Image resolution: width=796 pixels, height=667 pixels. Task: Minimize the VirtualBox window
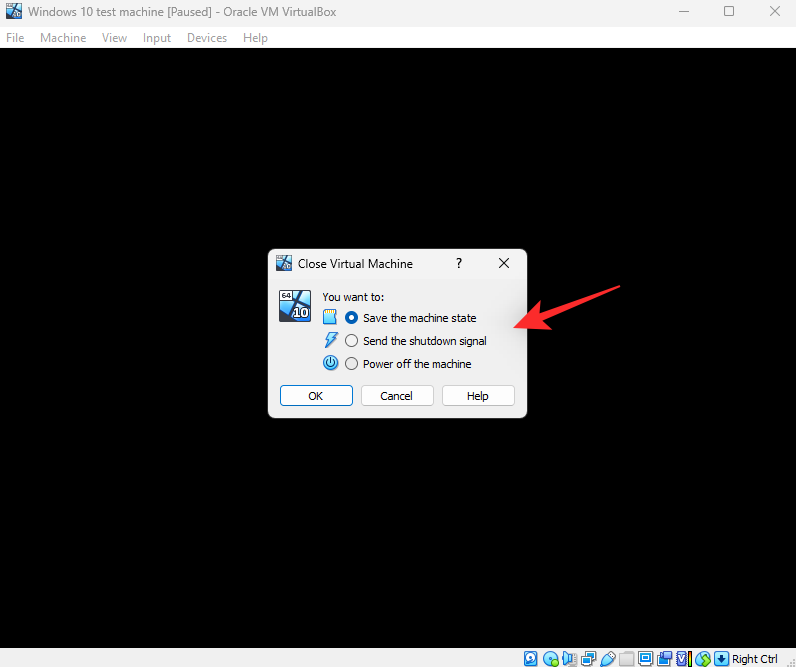click(684, 11)
